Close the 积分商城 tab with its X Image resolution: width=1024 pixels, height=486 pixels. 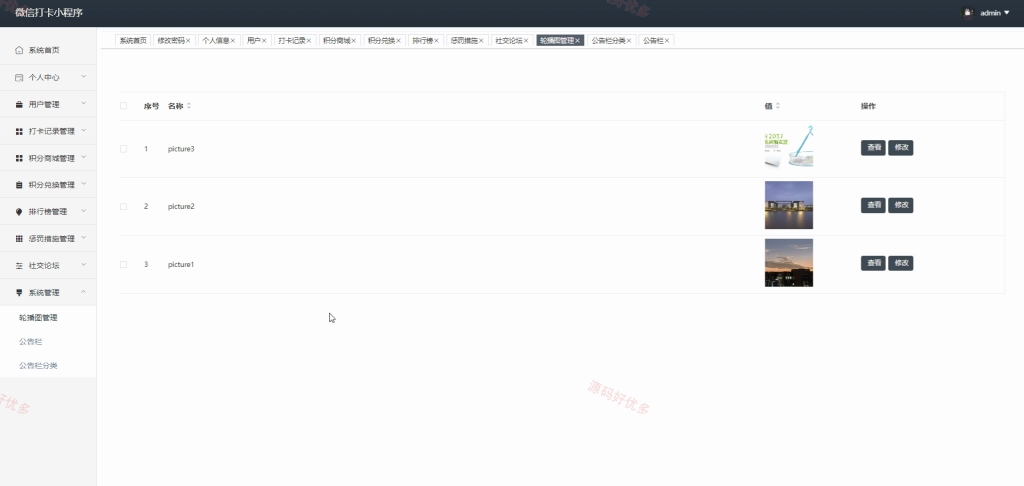click(x=354, y=40)
